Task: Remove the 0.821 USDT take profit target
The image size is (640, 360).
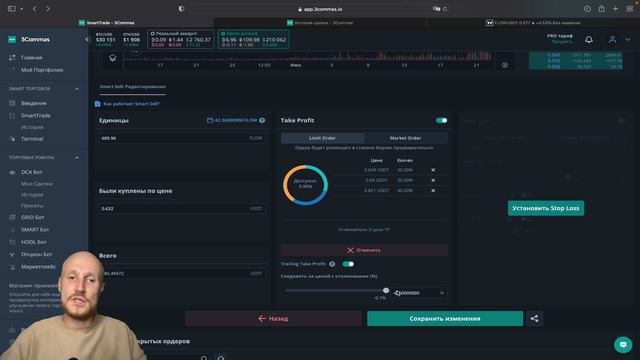Action: point(433,191)
